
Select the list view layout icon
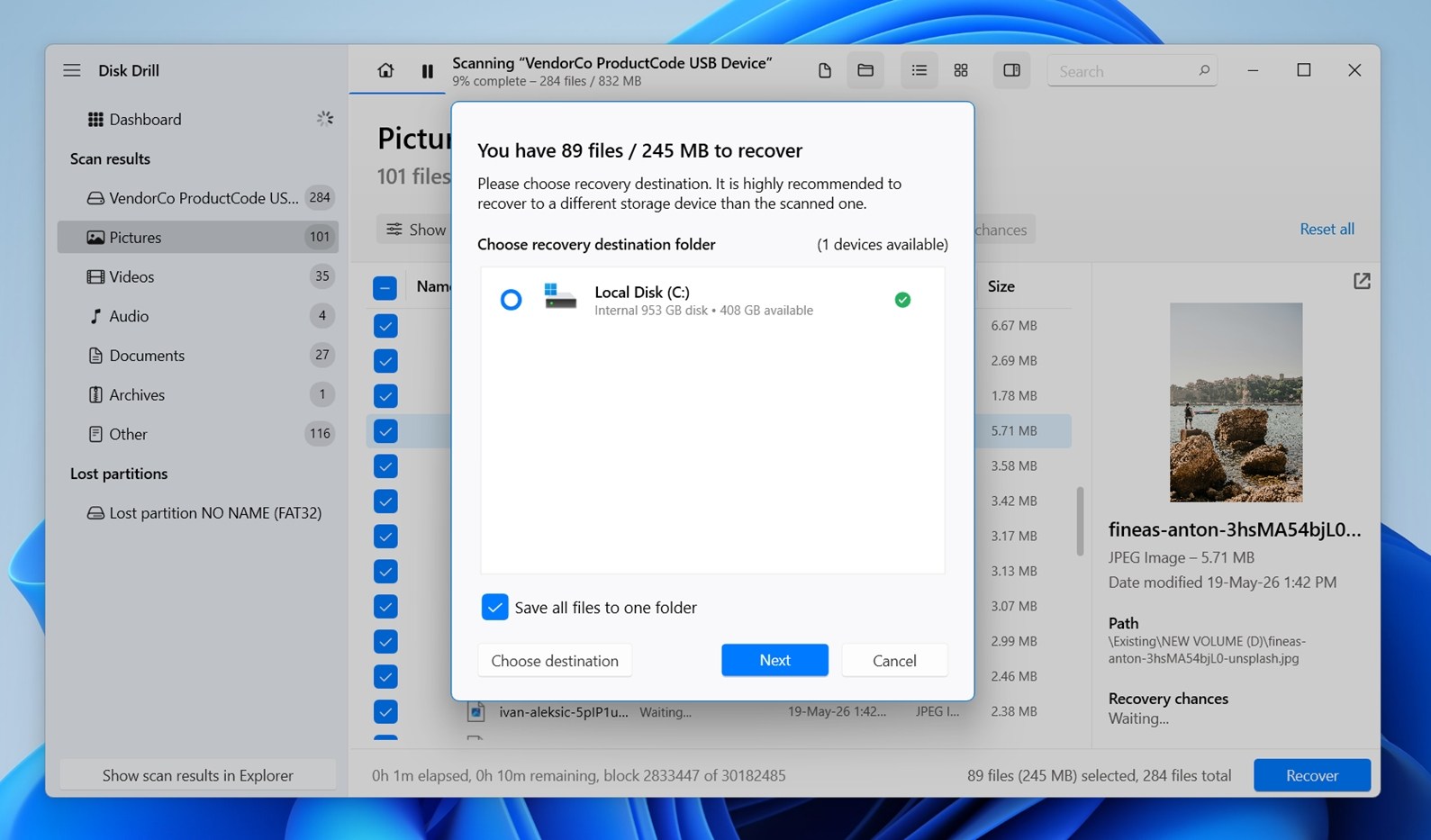tap(919, 70)
